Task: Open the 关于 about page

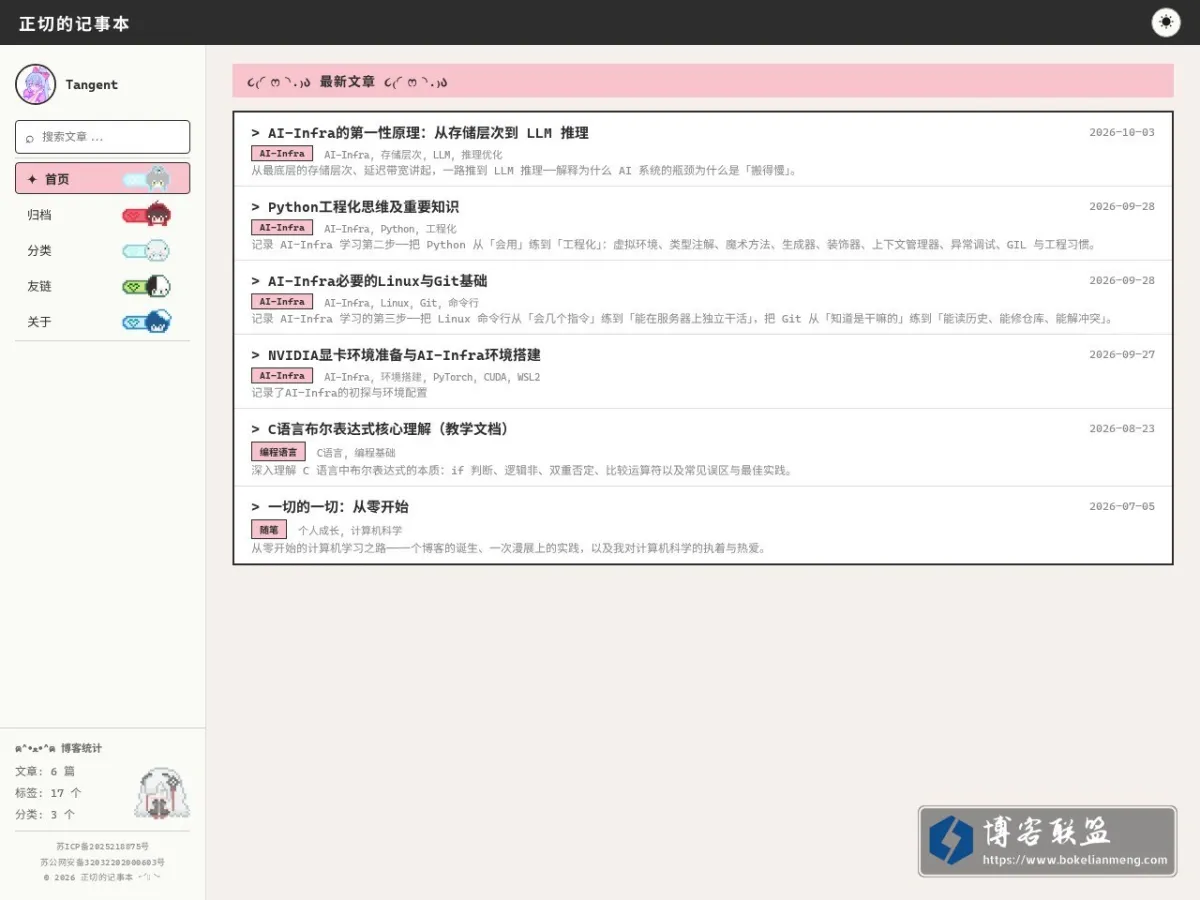Action: (102, 322)
